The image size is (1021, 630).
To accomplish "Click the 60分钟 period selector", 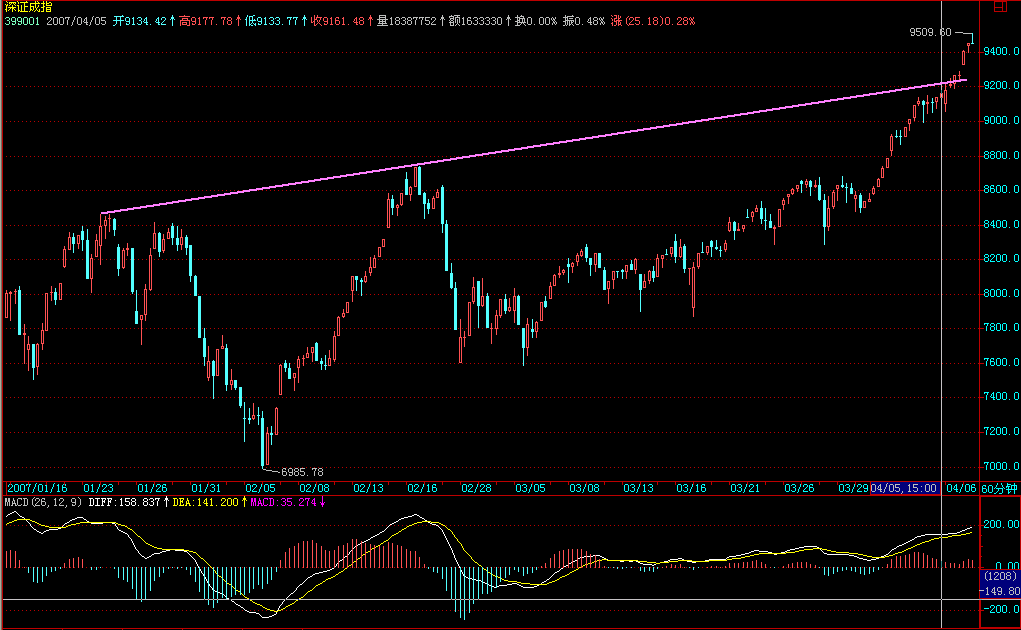I will [998, 487].
